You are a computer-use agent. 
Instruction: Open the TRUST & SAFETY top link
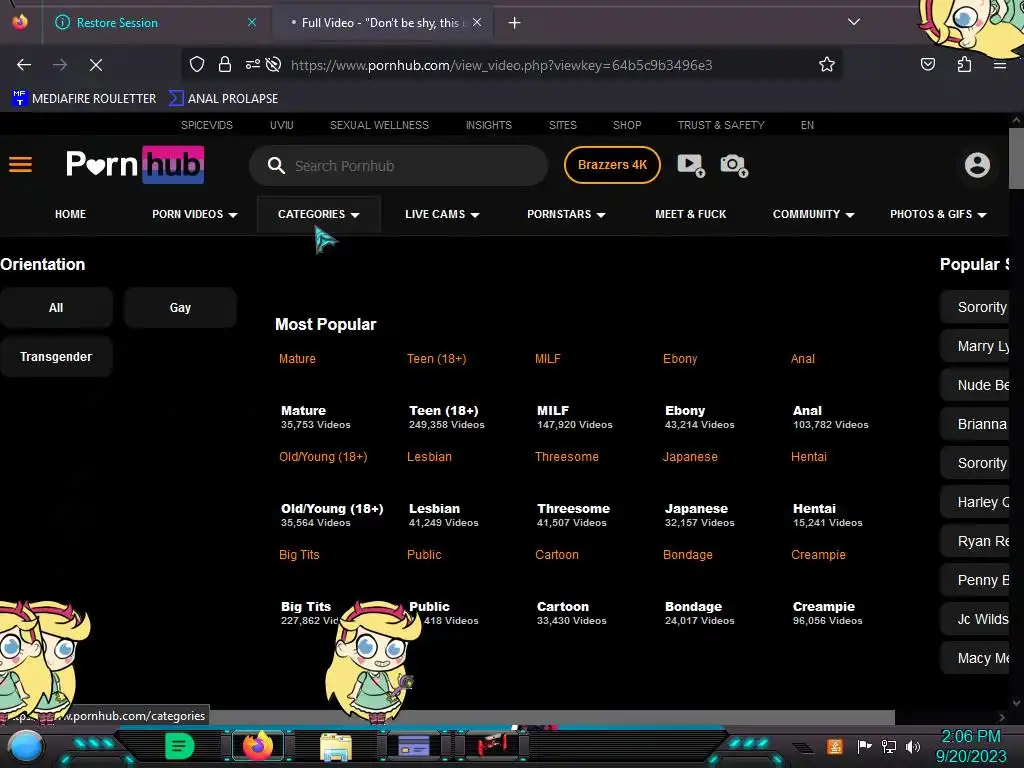coord(721,125)
